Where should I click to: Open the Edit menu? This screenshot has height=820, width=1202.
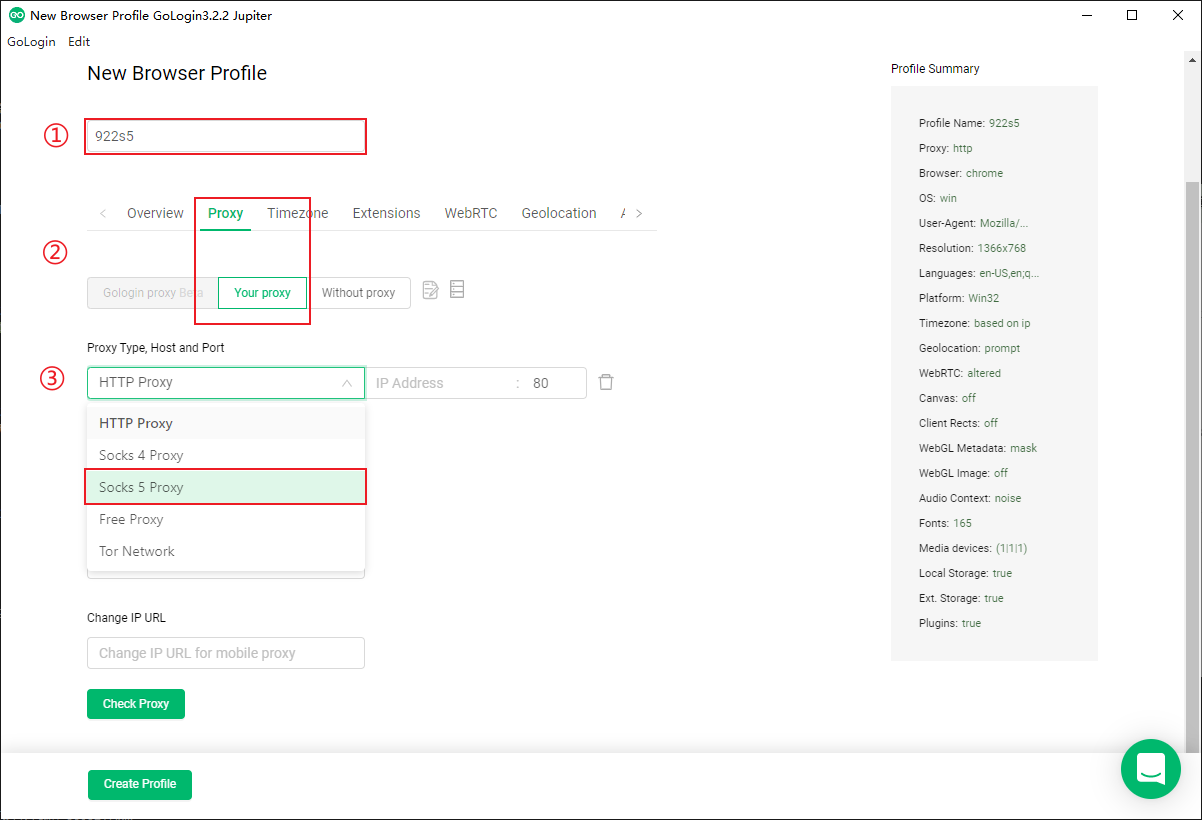click(x=79, y=42)
